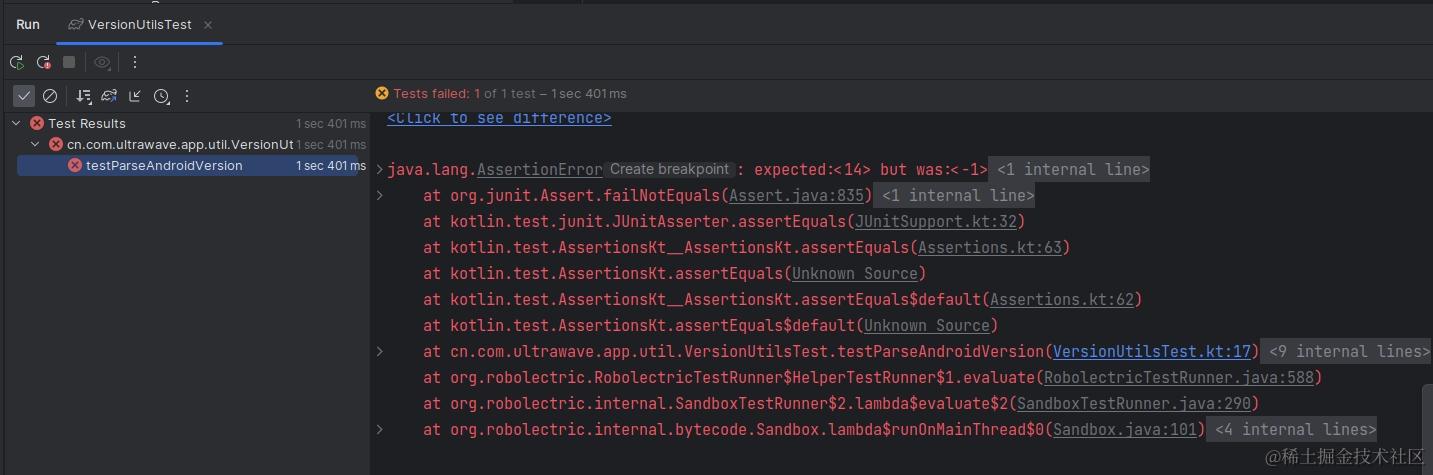Screen dimensions: 1433x475
Task: Click the orange failed status icon
Action: [381, 93]
